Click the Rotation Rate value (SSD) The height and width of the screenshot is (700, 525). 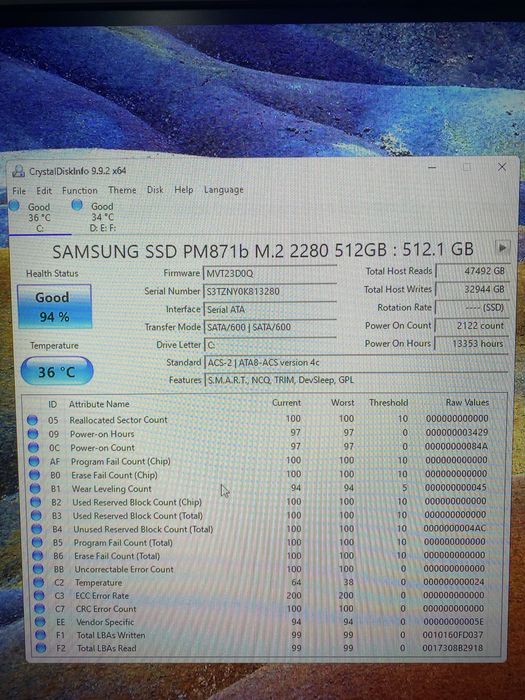point(472,308)
